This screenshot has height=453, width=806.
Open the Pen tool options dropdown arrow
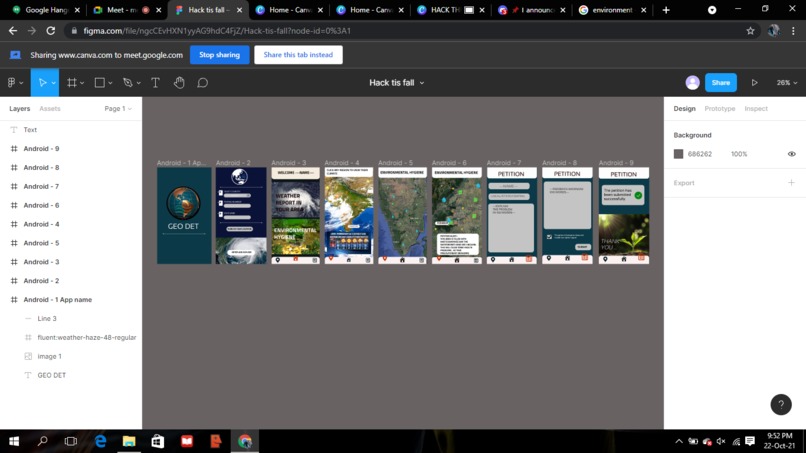pos(138,83)
